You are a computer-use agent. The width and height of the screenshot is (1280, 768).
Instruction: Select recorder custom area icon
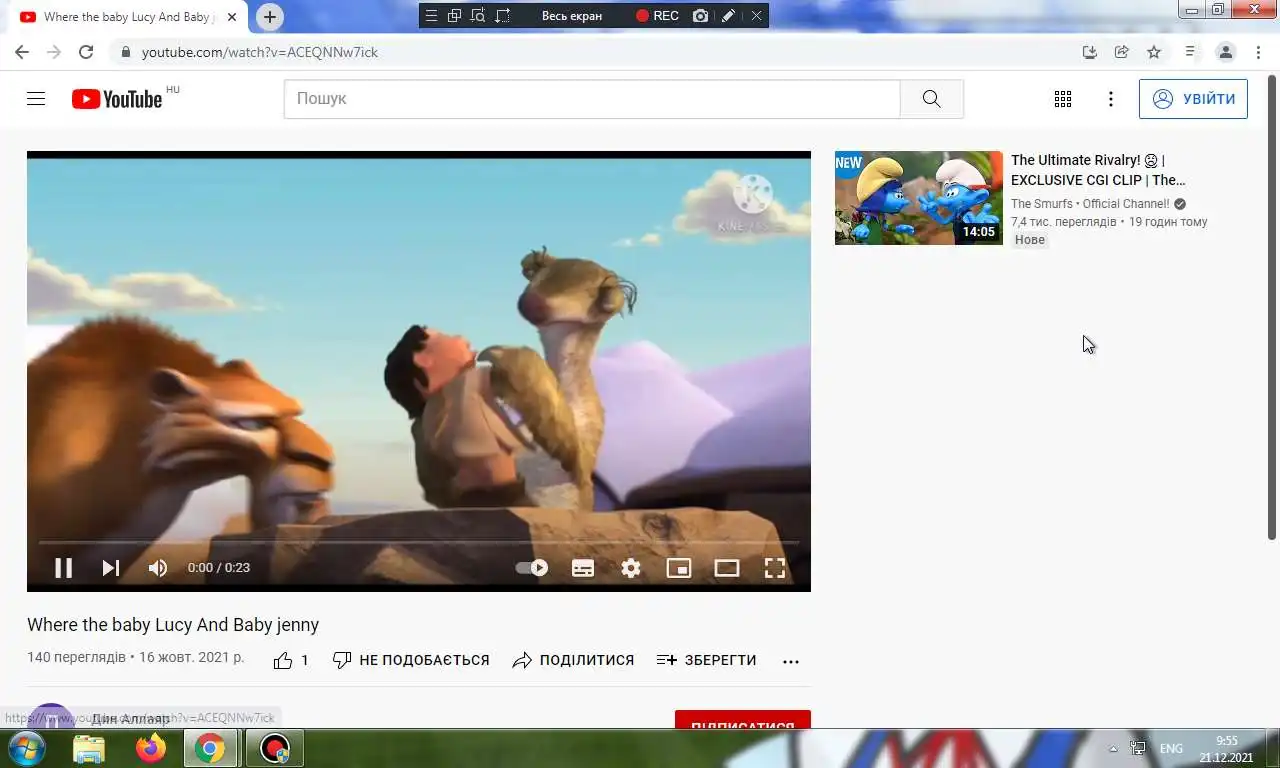[502, 15]
